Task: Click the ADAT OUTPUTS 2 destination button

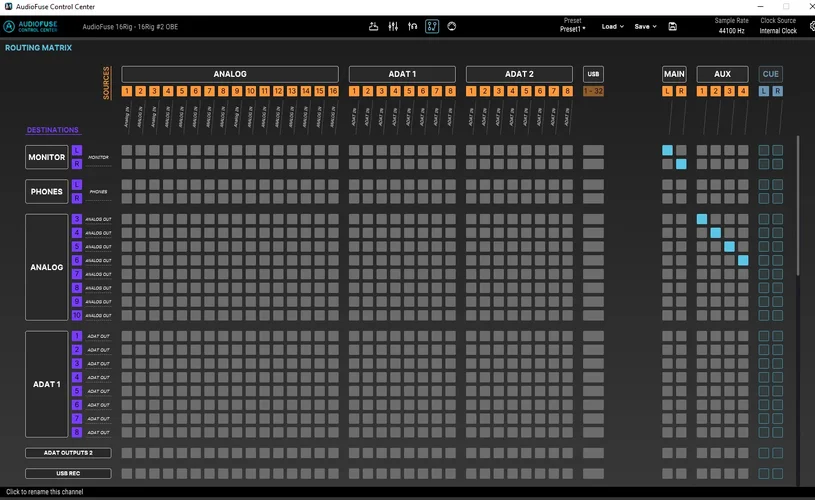Action: (x=68, y=453)
